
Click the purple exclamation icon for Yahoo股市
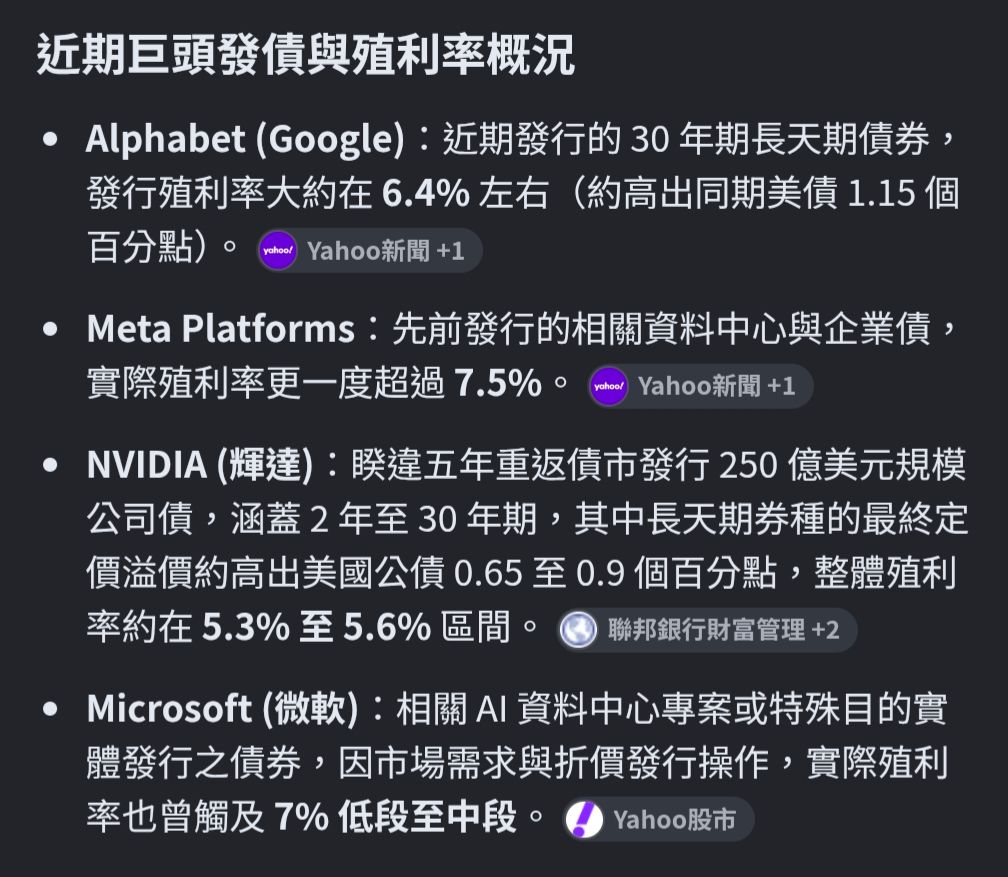click(584, 819)
